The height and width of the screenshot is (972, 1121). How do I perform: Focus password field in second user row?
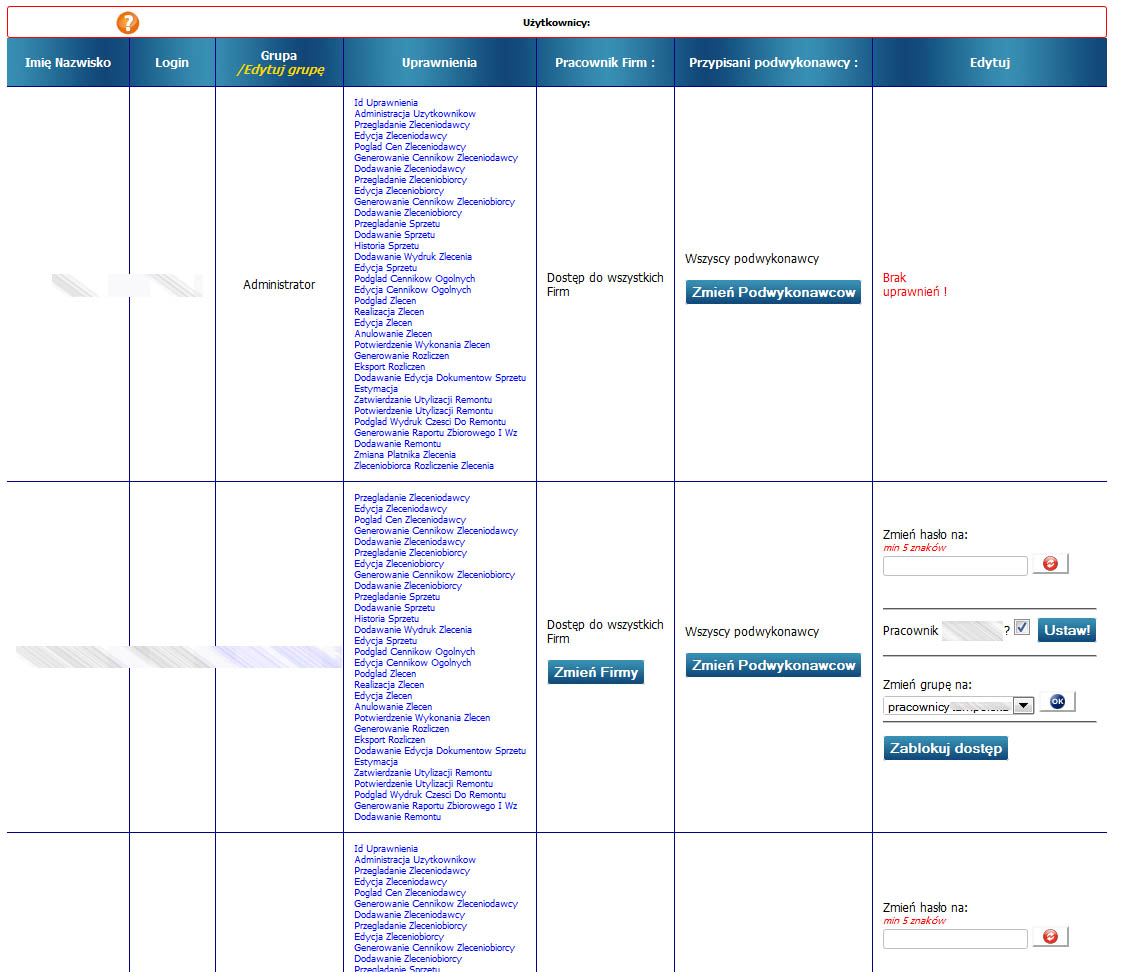[955, 566]
